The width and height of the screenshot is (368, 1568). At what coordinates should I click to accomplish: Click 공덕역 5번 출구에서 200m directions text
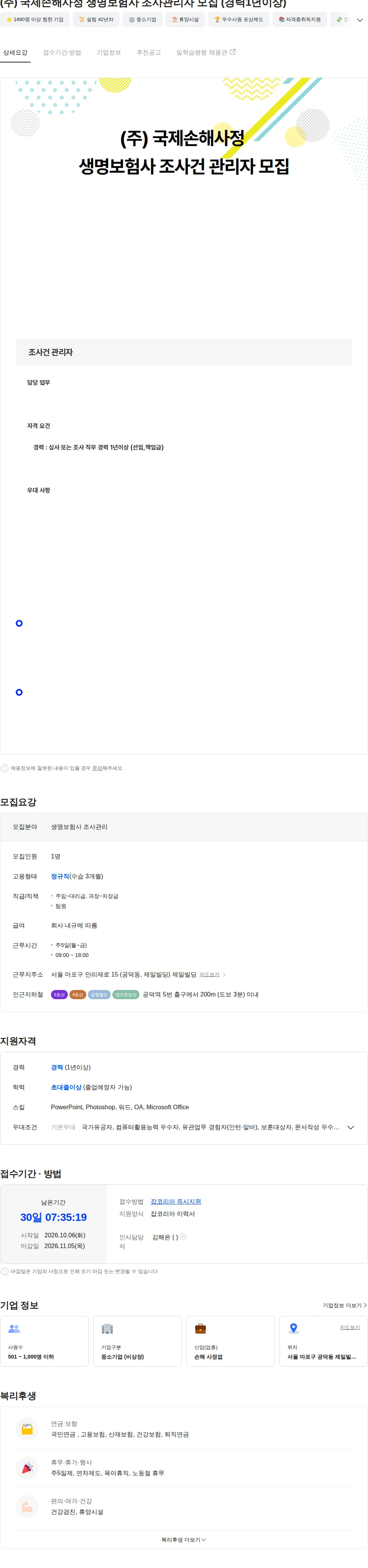point(200,995)
